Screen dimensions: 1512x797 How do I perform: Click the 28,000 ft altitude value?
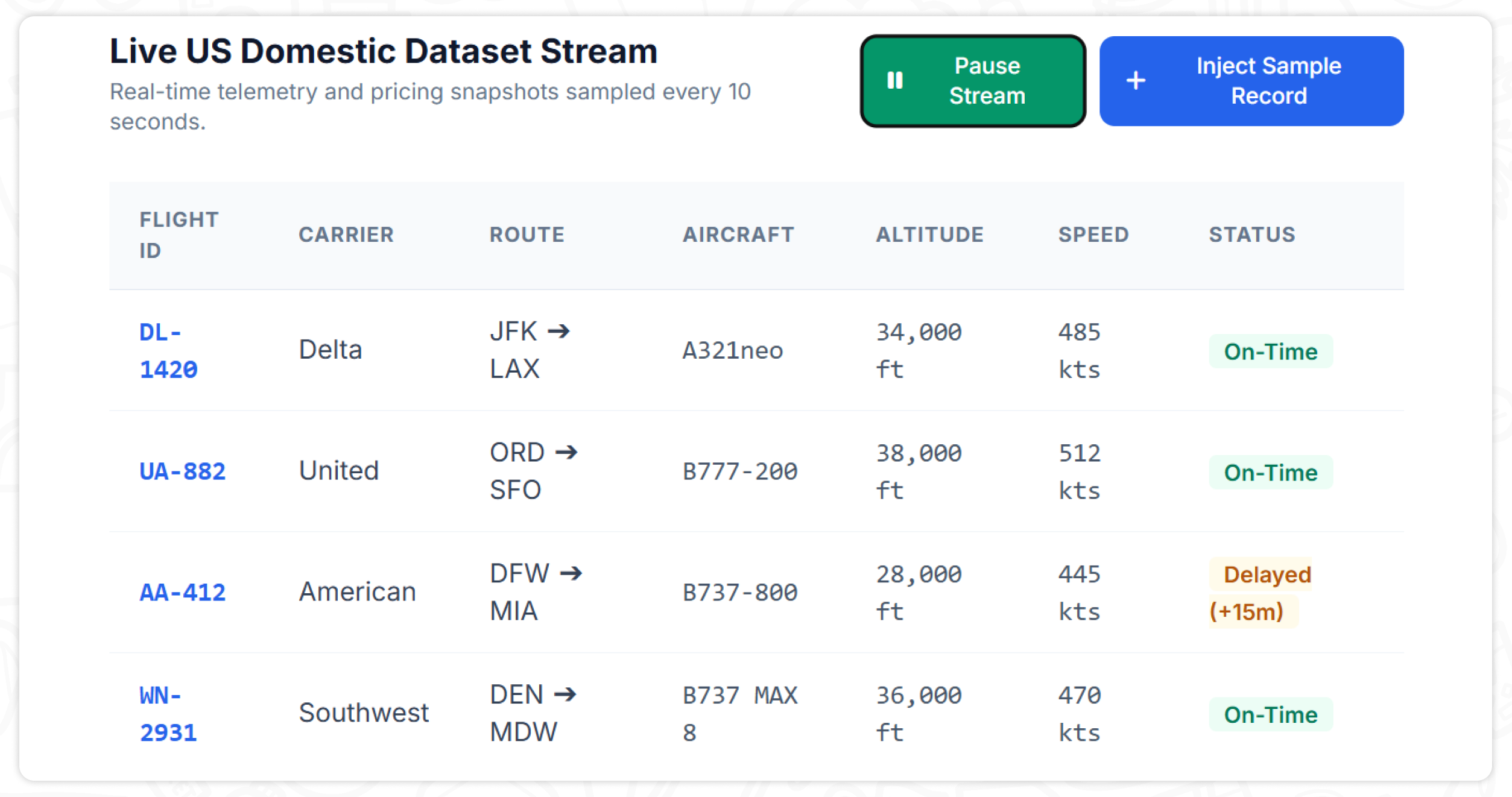click(x=919, y=593)
